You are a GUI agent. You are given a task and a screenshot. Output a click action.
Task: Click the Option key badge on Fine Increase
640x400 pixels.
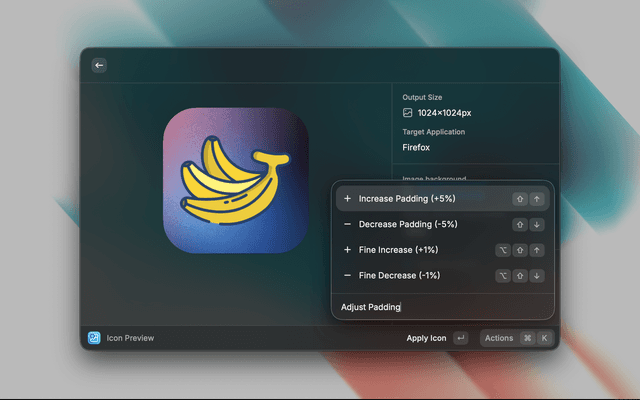click(x=503, y=250)
